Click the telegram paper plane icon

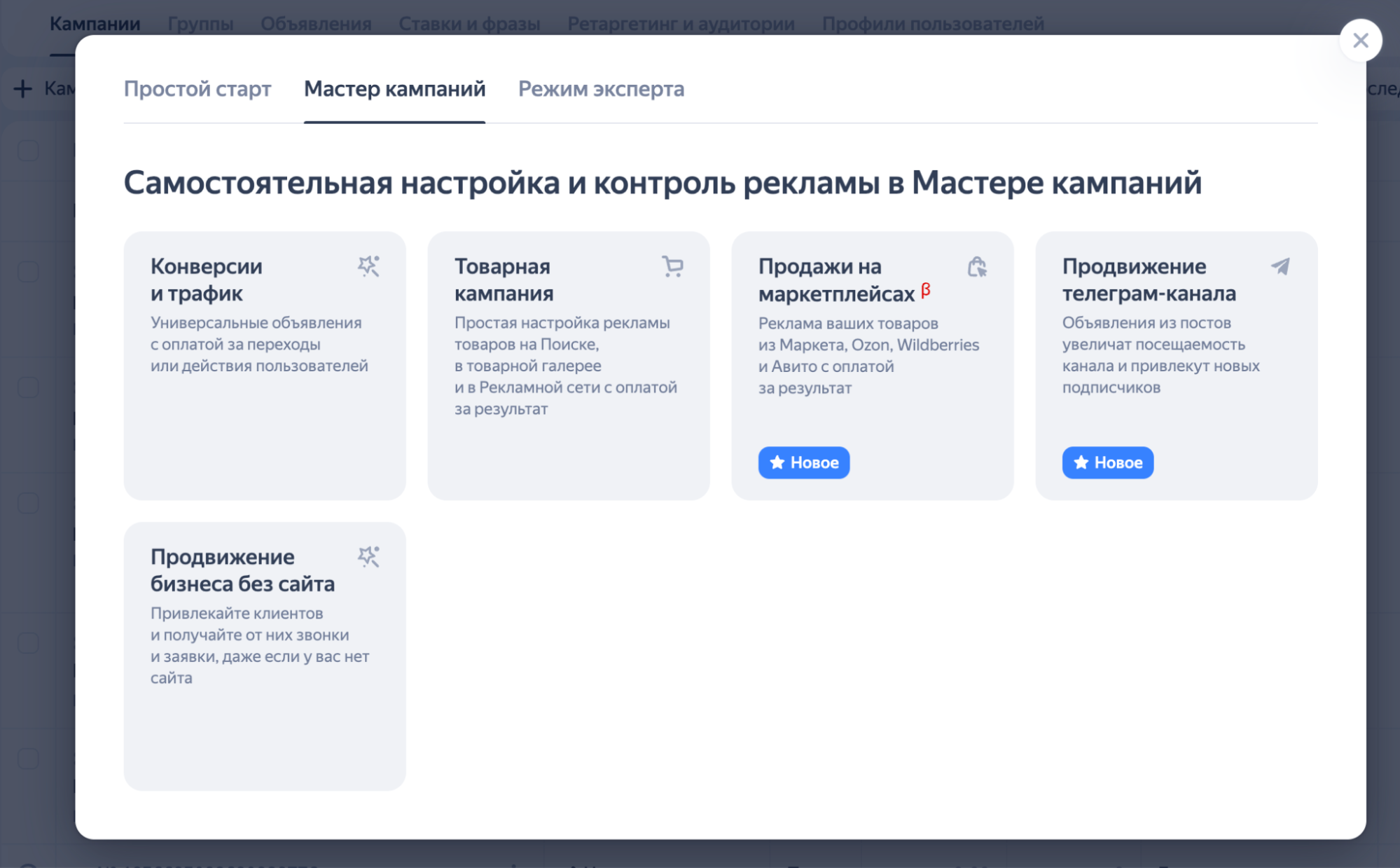coord(1280,266)
